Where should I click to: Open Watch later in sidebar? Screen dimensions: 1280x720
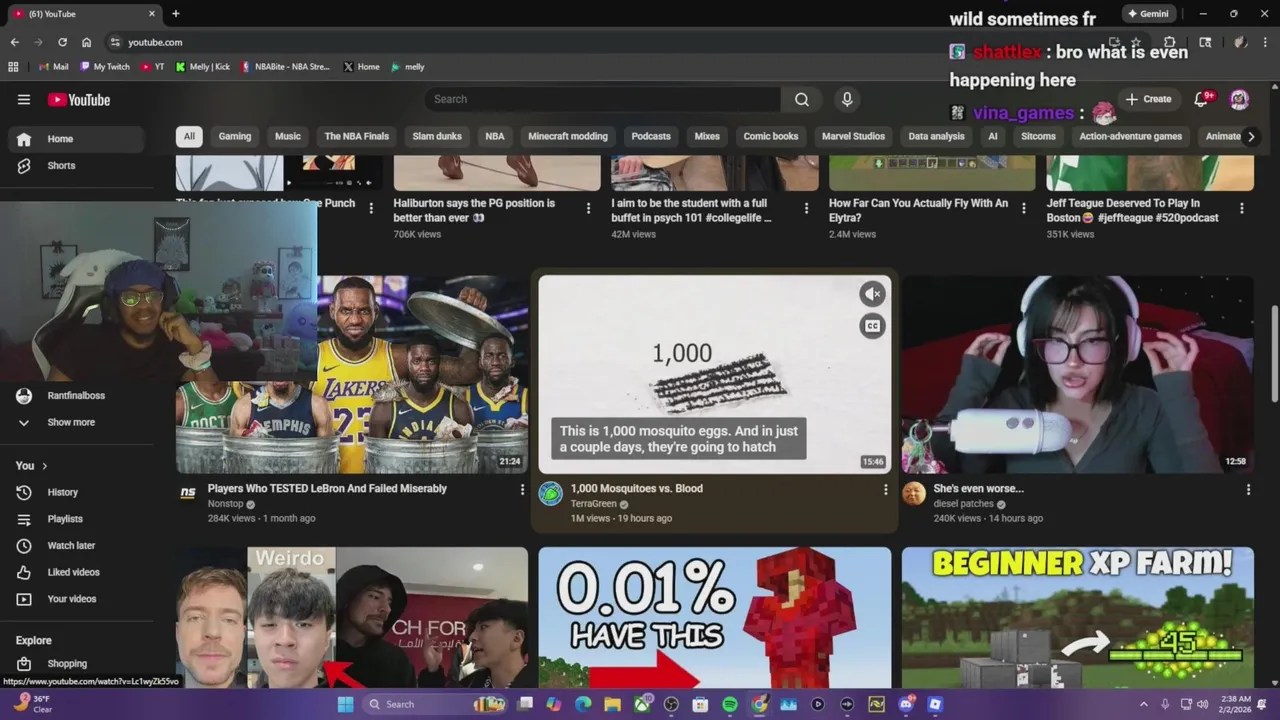78,545
